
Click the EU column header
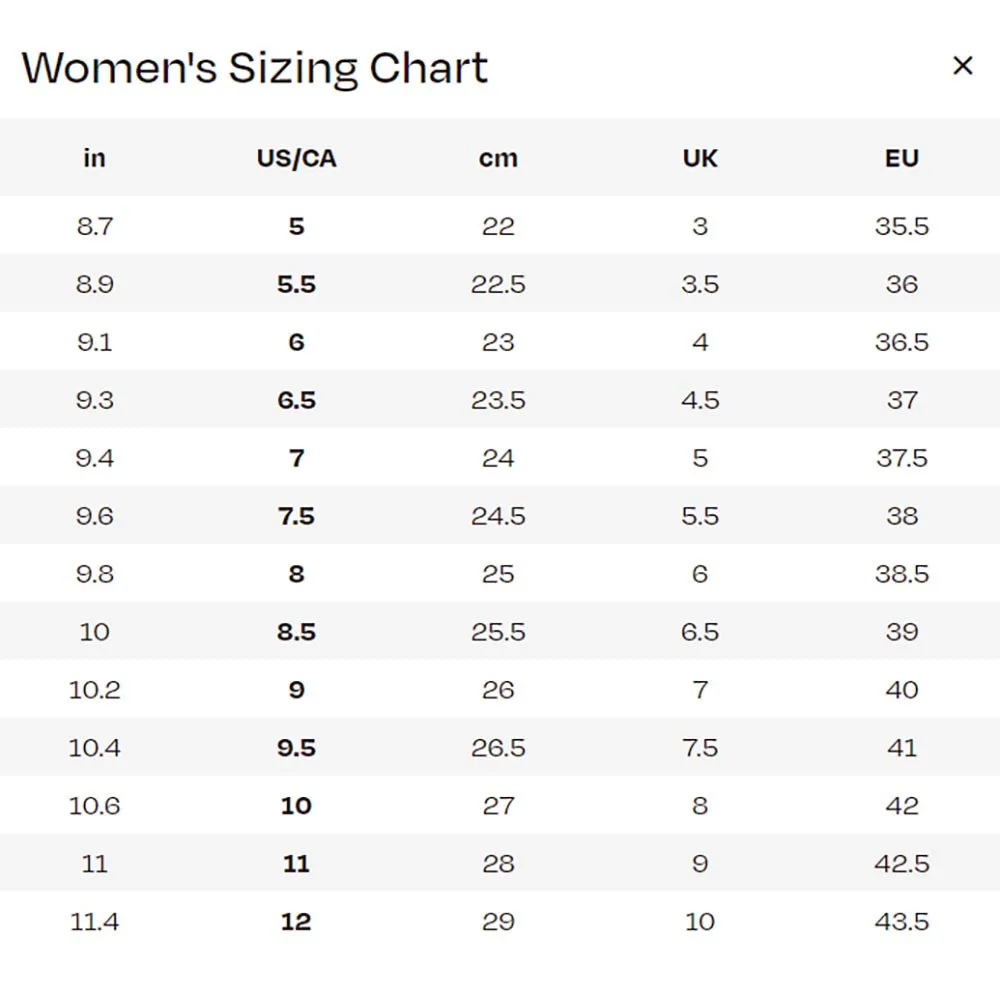click(x=901, y=158)
